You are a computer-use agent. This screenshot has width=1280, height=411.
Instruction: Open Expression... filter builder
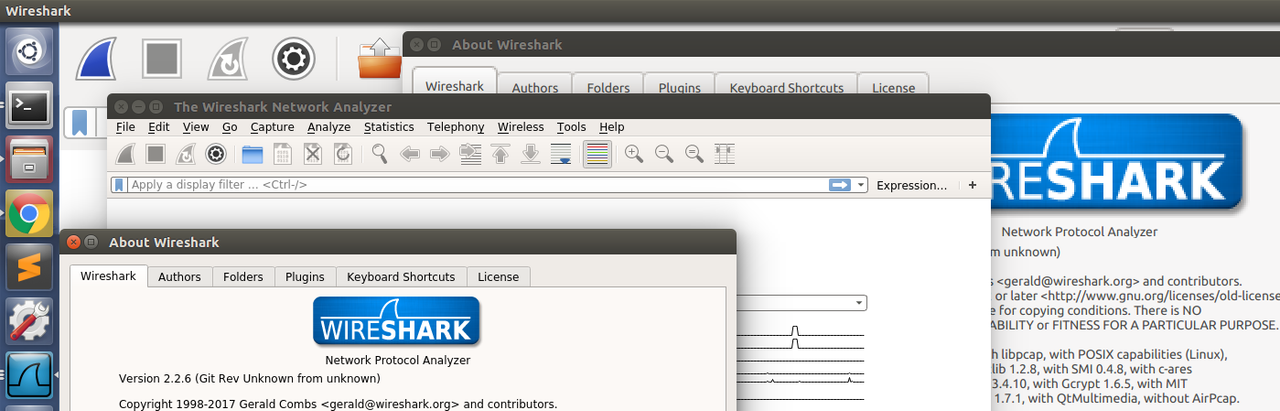(x=911, y=185)
